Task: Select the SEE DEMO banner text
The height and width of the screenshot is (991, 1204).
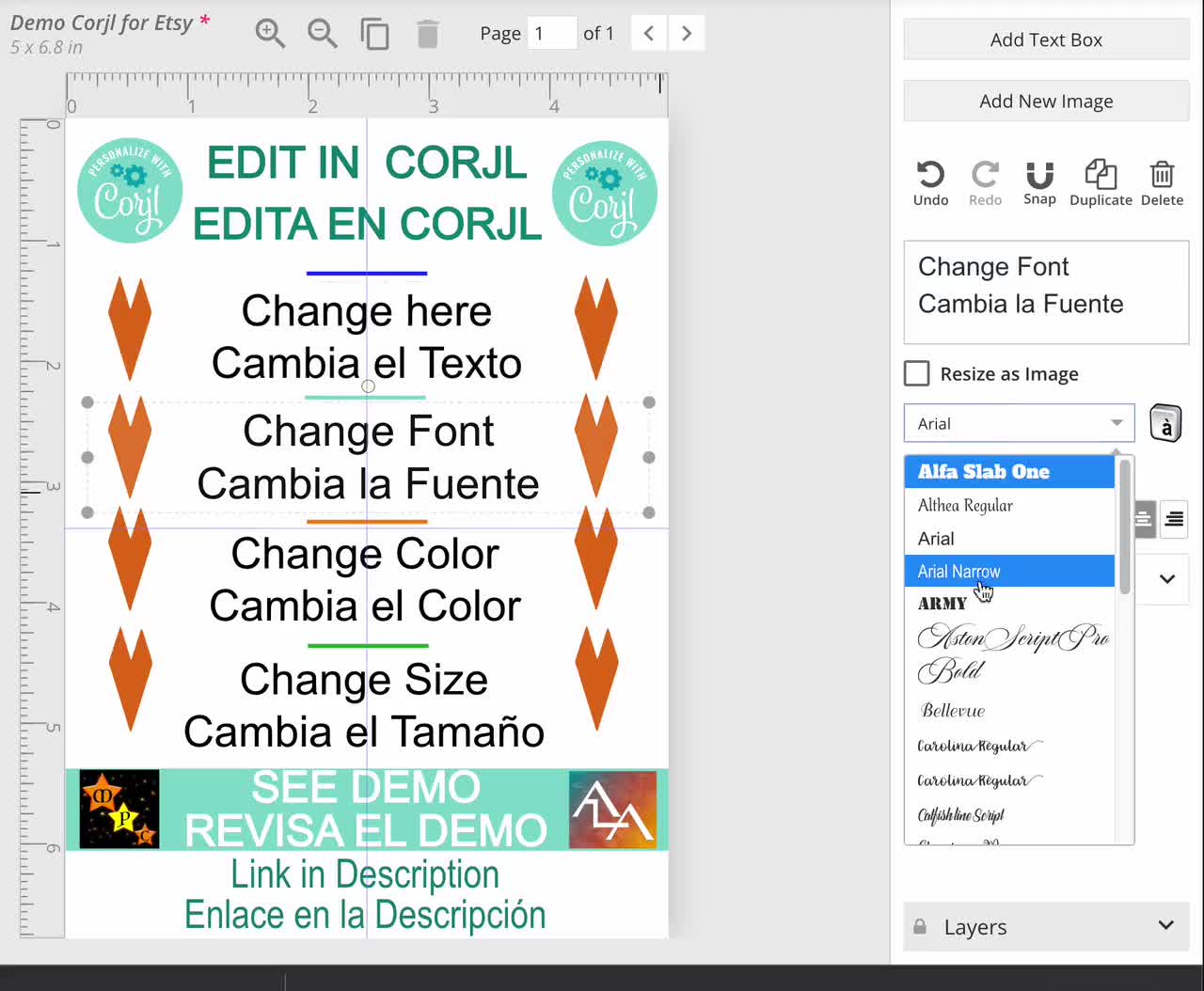Action: 366,810
